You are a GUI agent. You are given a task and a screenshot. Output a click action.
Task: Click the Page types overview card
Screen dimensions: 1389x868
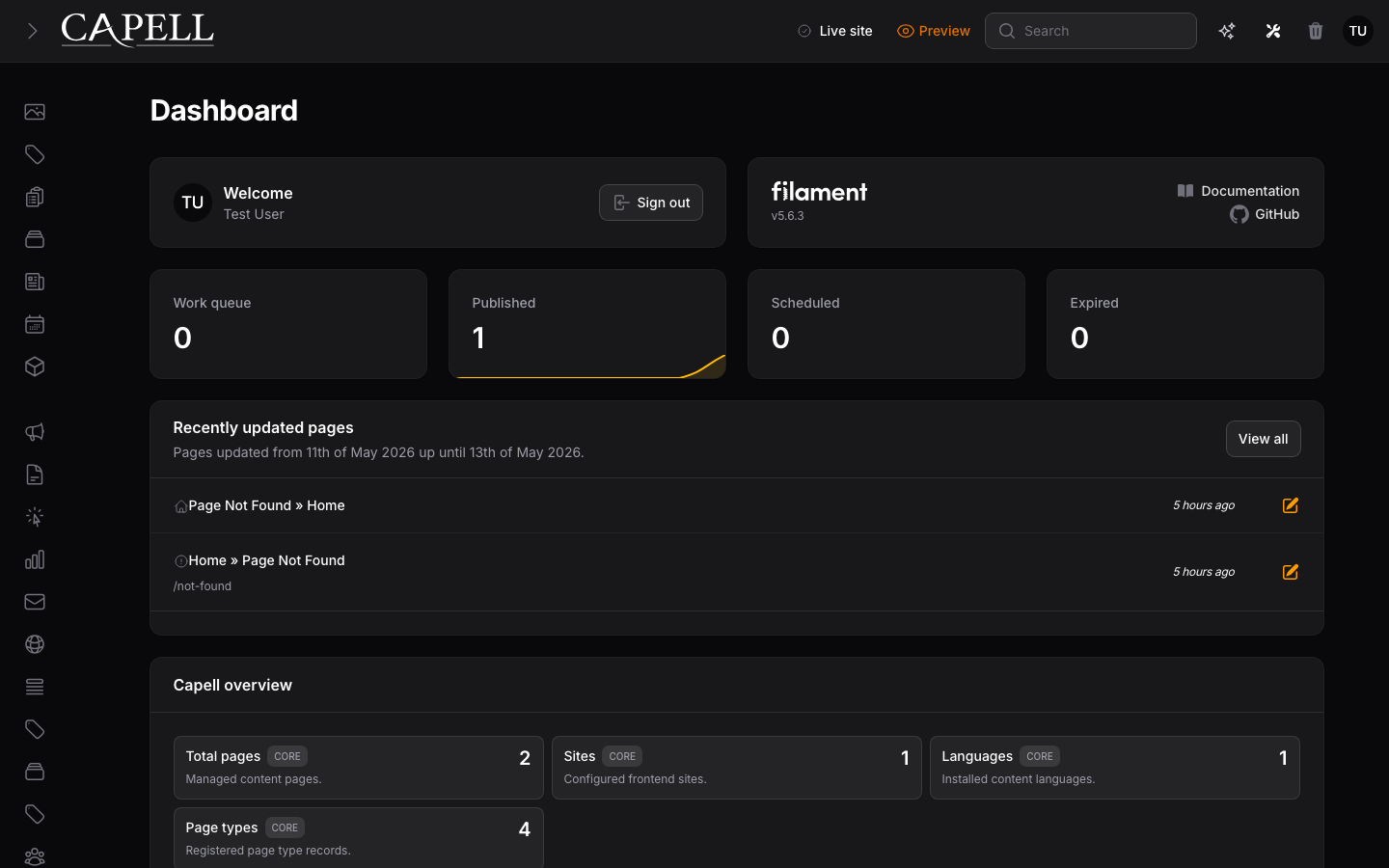click(359, 838)
